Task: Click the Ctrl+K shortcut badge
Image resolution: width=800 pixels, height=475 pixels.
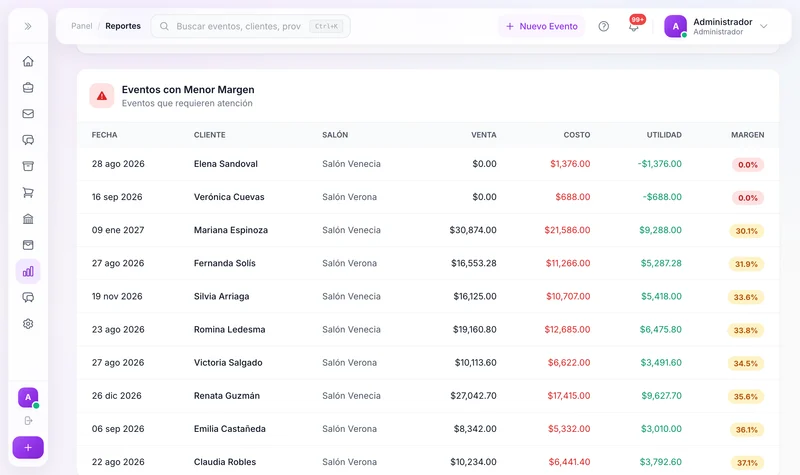Action: pos(326,26)
